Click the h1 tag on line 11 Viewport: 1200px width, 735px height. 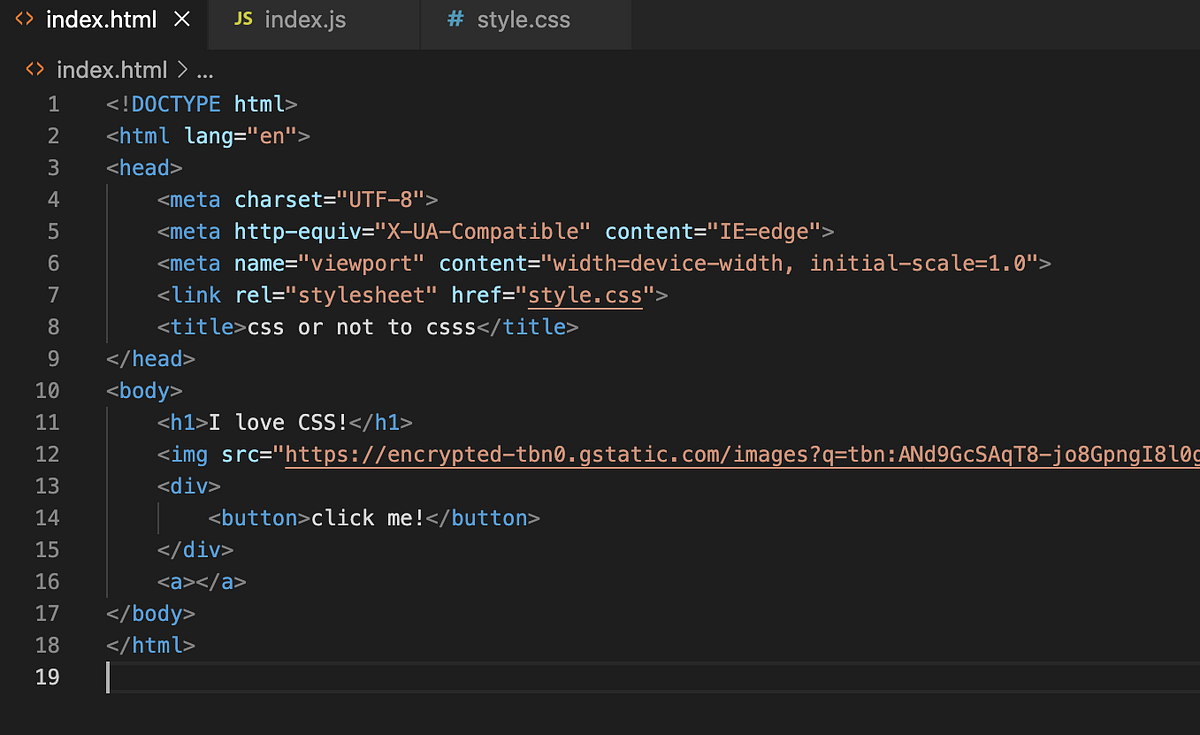[x=181, y=422]
